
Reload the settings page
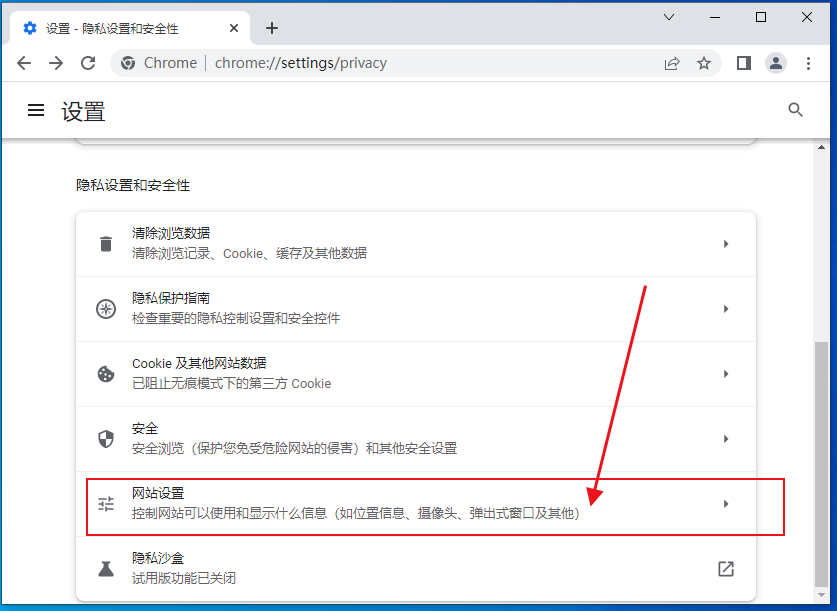88,63
